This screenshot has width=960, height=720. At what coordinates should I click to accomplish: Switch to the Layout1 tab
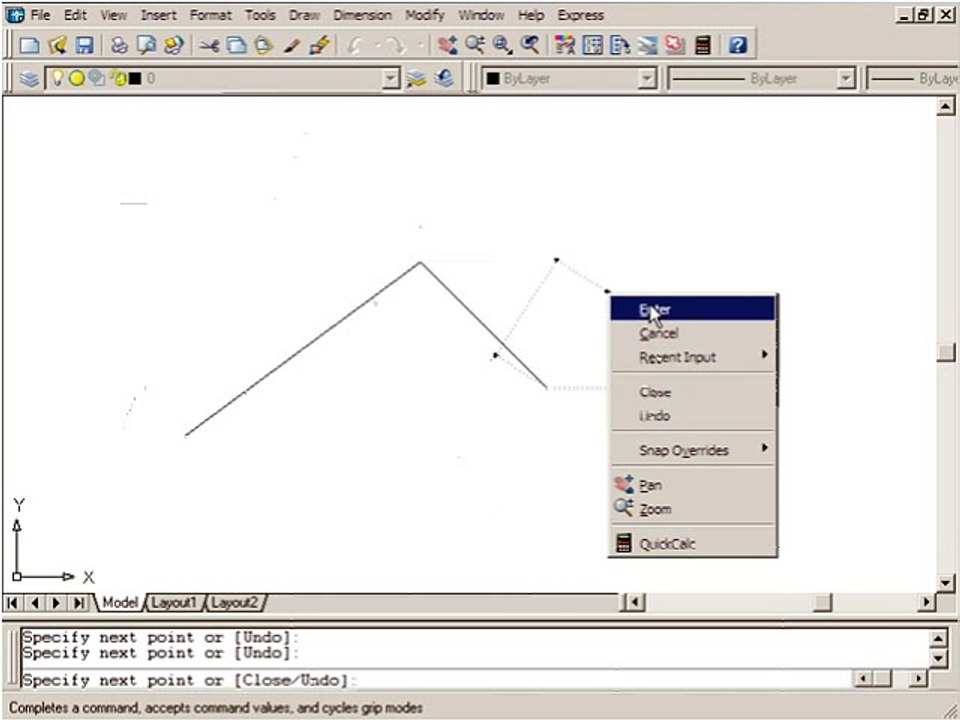point(173,602)
